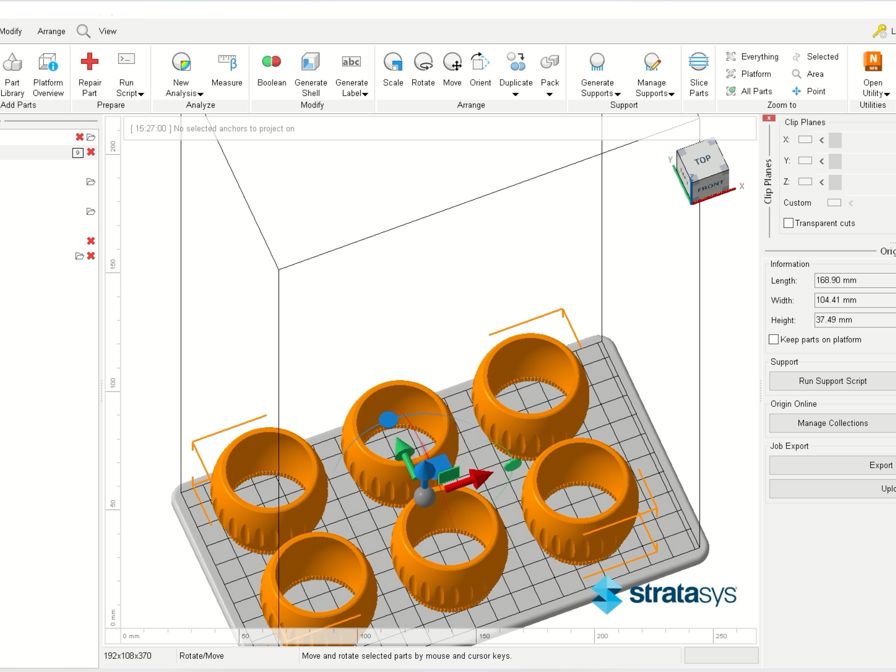
Task: Check Keep parts on platform
Action: 771,339
